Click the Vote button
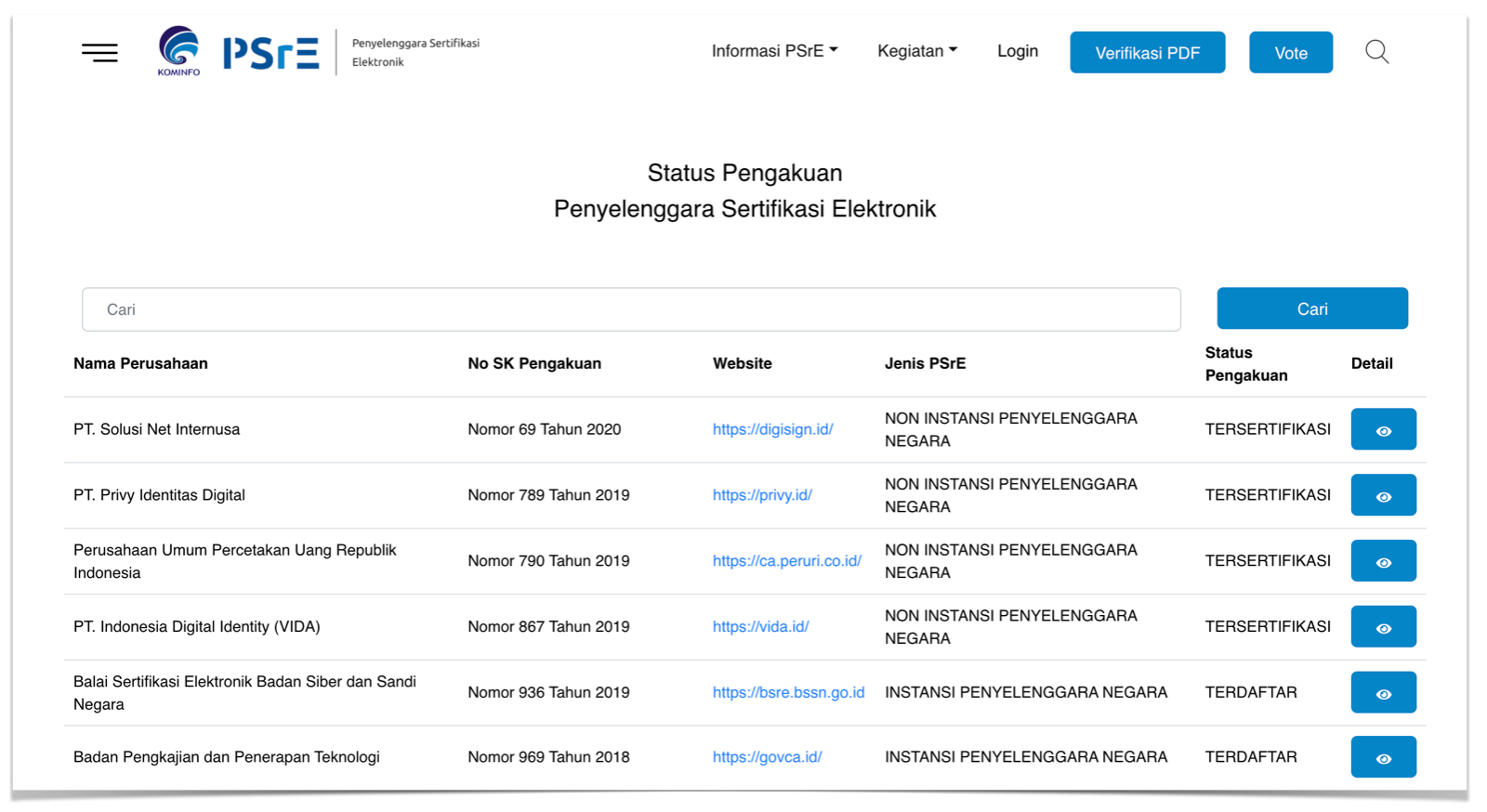The image size is (1487, 812). (1290, 53)
